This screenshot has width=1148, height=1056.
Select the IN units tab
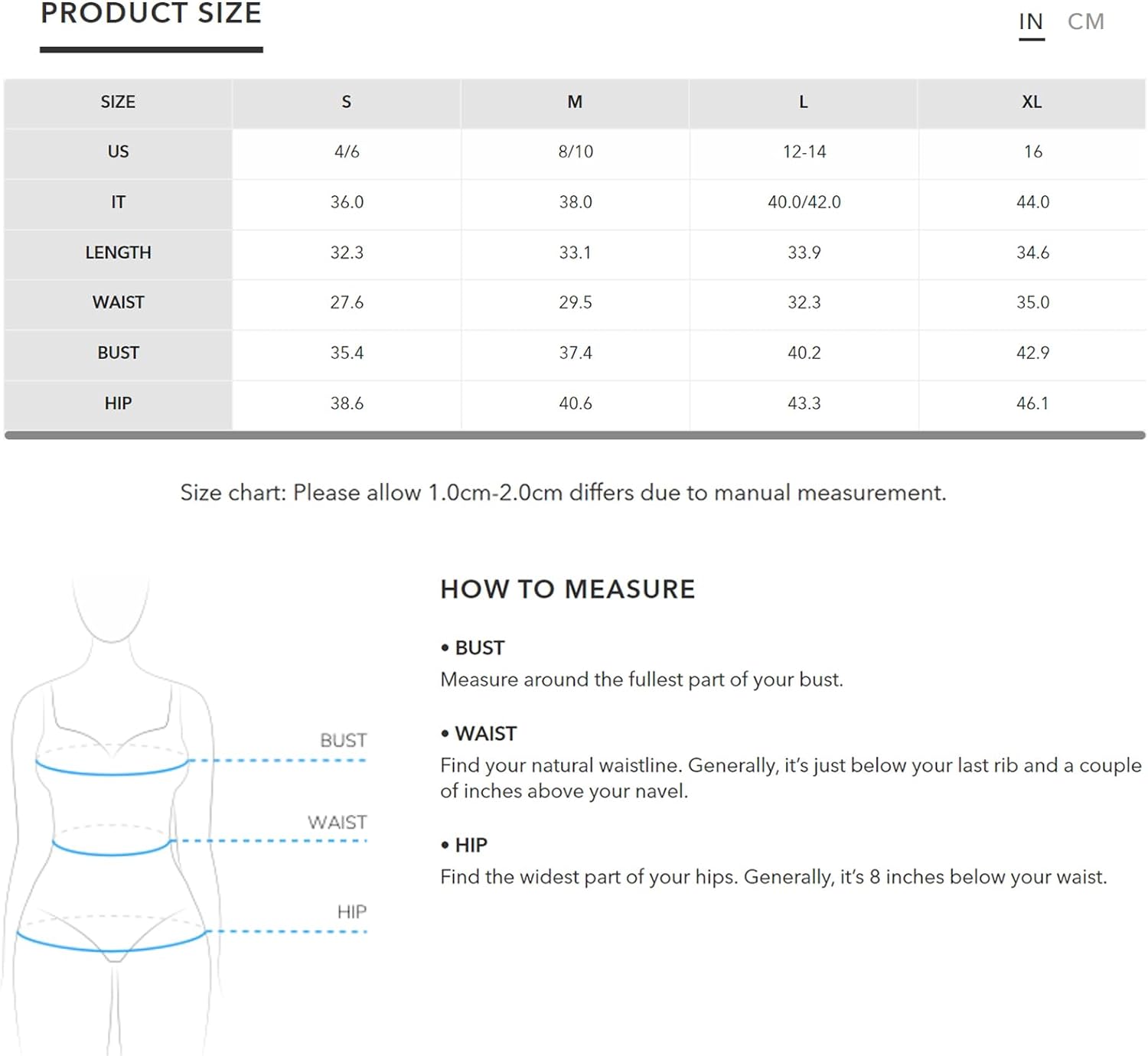(x=1031, y=21)
